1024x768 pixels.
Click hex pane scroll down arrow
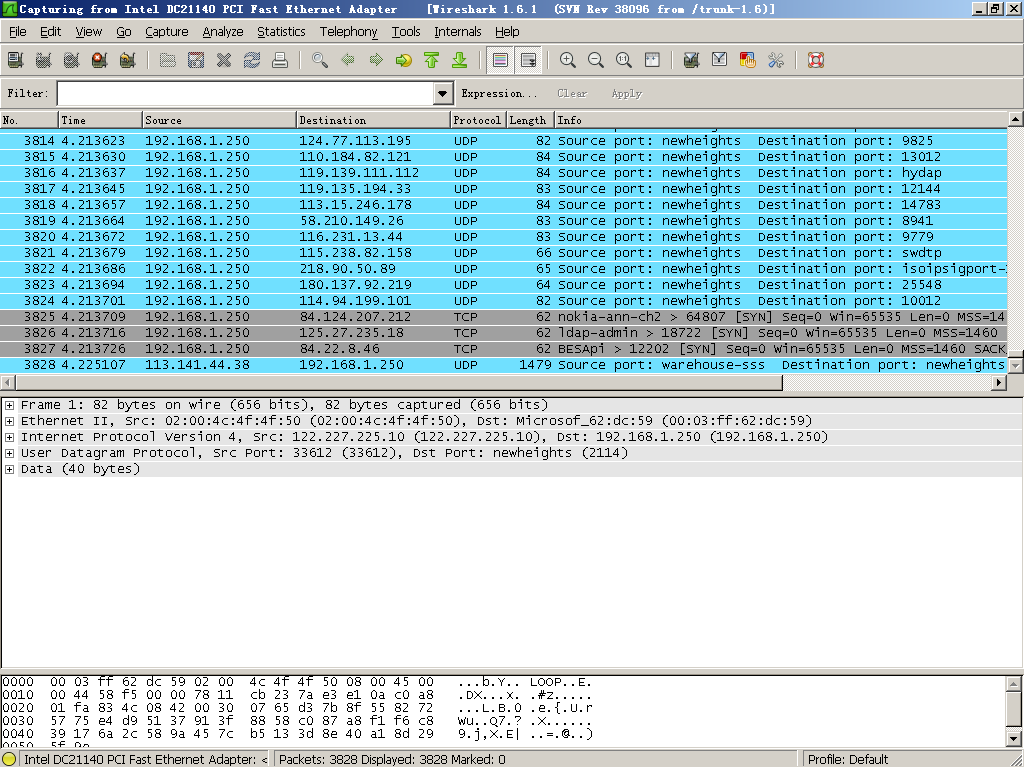[1014, 739]
